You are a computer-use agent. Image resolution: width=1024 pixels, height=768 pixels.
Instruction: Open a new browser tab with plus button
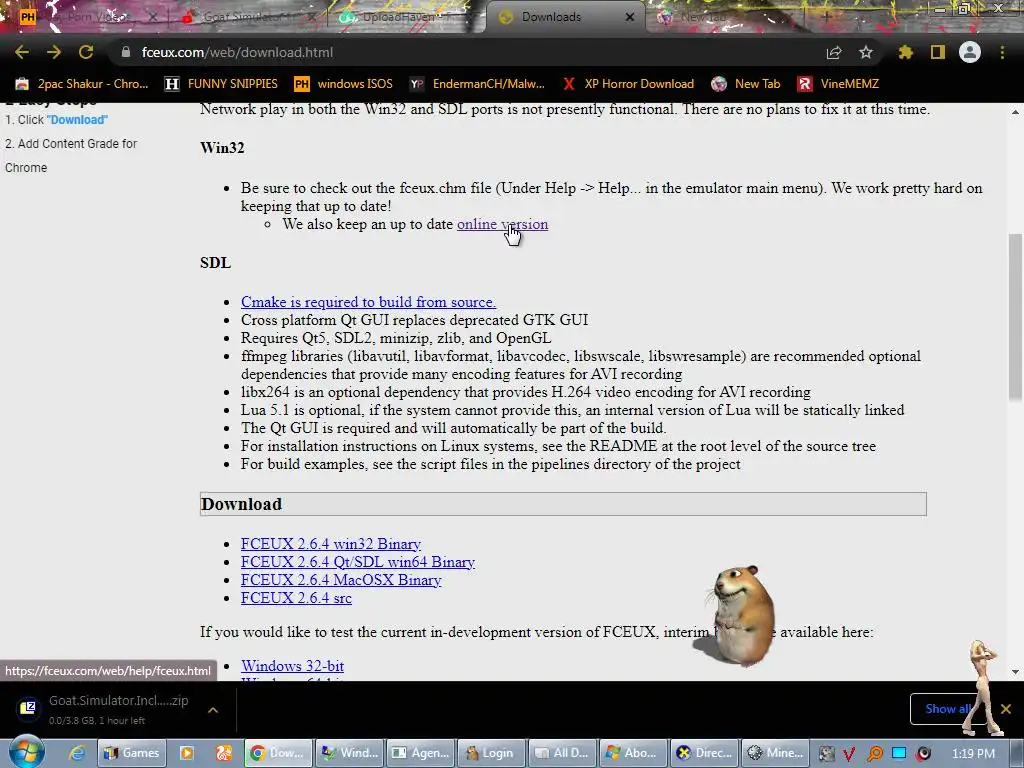click(827, 17)
